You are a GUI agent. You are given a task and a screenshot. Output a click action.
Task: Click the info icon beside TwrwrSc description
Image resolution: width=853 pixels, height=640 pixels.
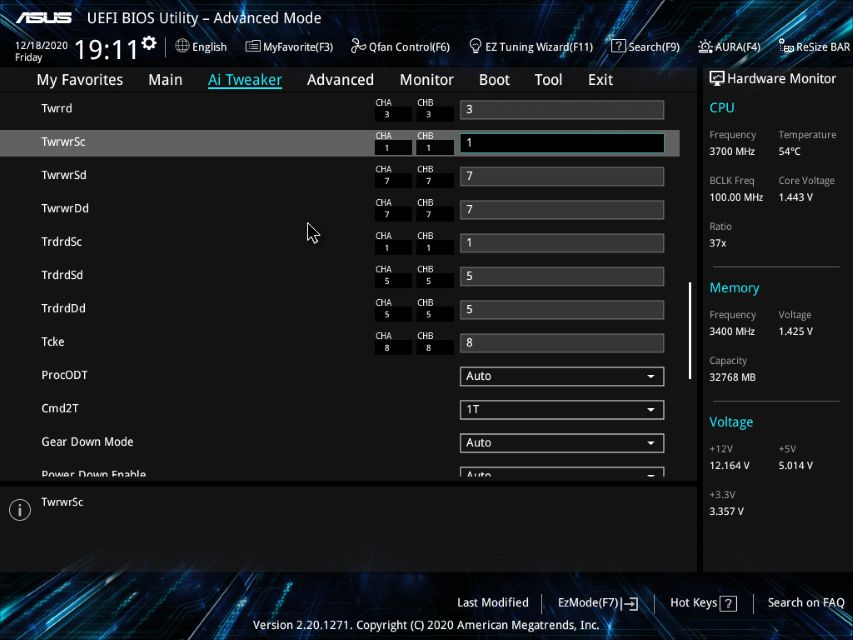click(20, 510)
